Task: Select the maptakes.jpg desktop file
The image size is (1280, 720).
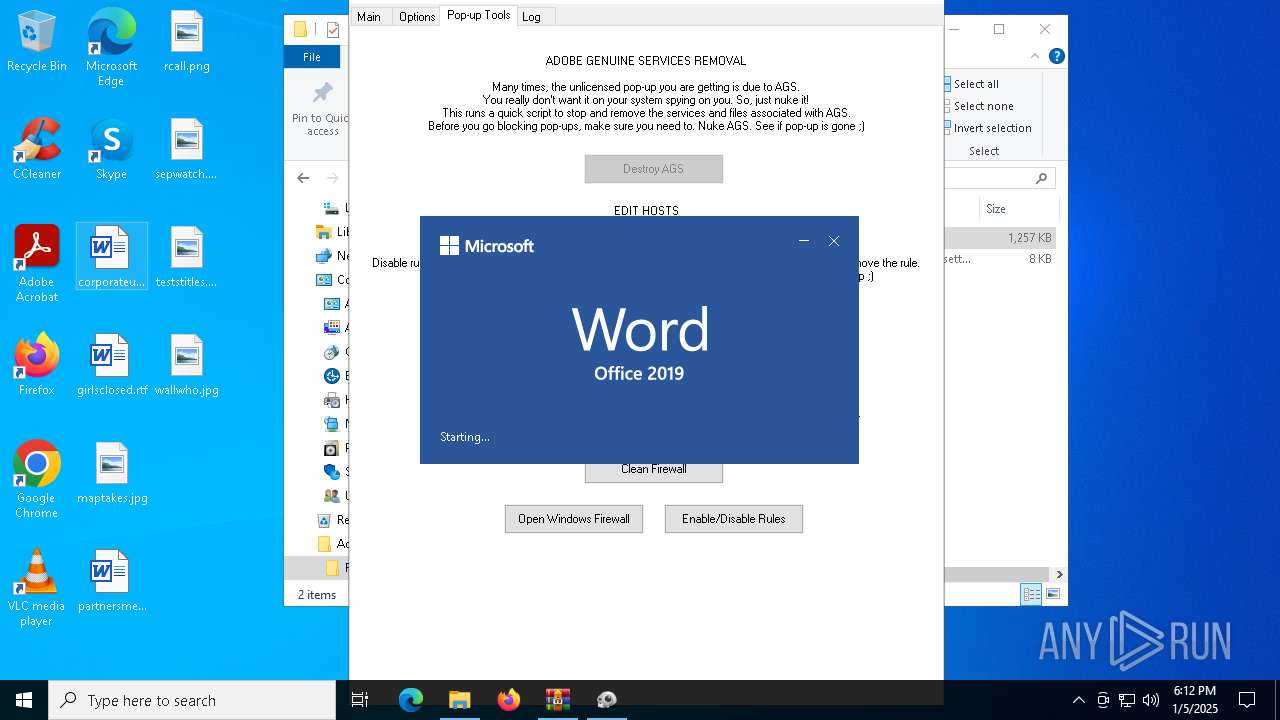Action: click(111, 473)
